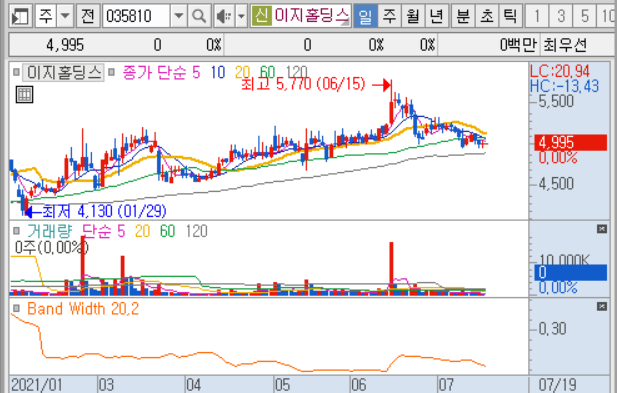
Task: Click the 이지홀딩스 chart legend label
Action: 63,72
